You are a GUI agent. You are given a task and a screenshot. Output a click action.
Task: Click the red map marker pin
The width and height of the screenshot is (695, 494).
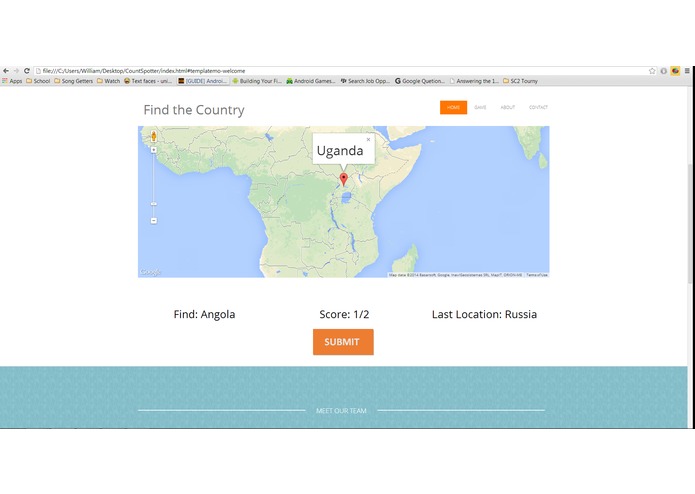(344, 179)
